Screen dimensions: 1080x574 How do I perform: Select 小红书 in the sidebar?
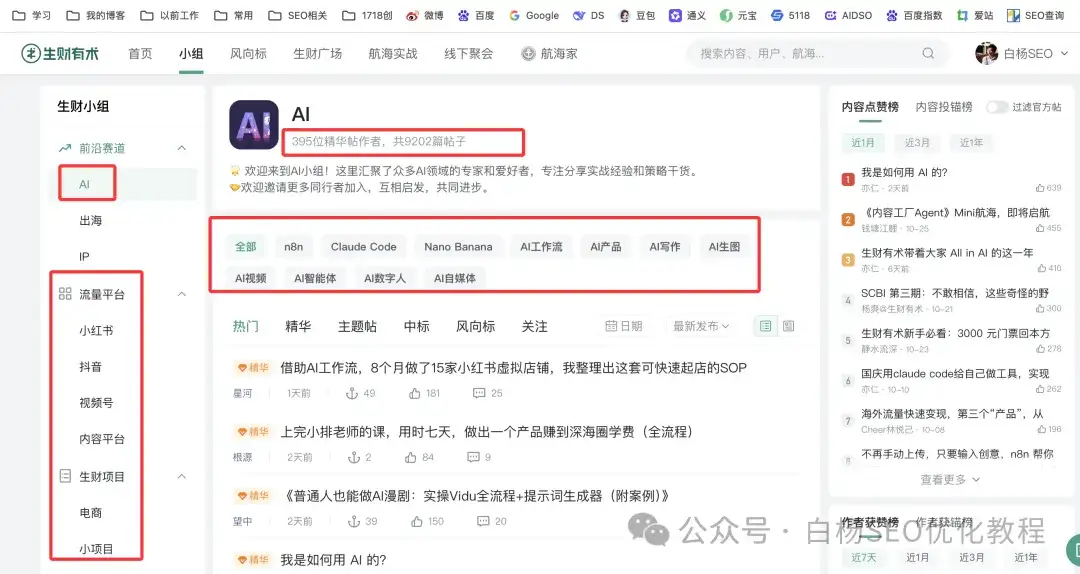pos(96,331)
